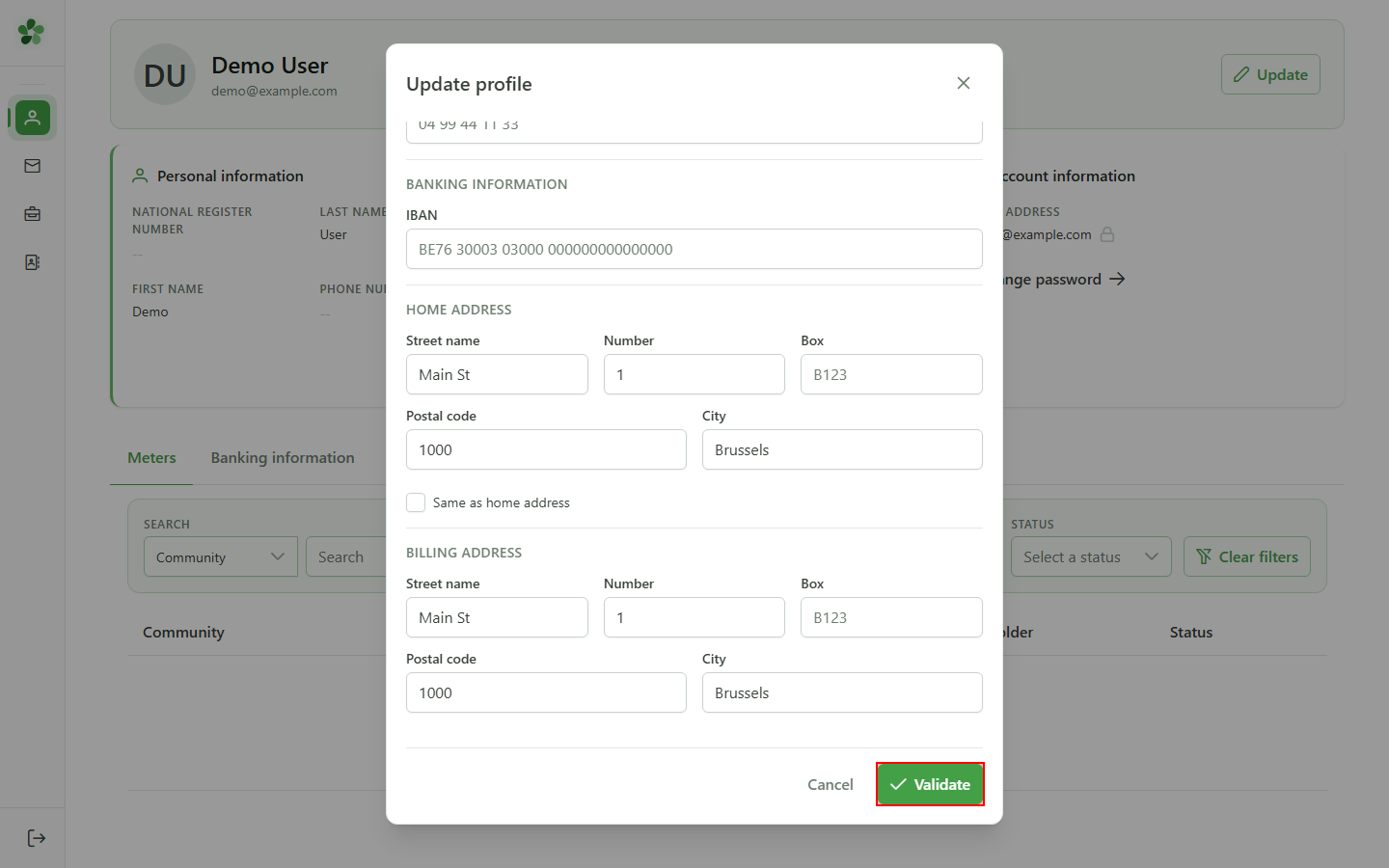This screenshot has width=1389, height=868.
Task: Click the Status column header
Action: point(1191,632)
